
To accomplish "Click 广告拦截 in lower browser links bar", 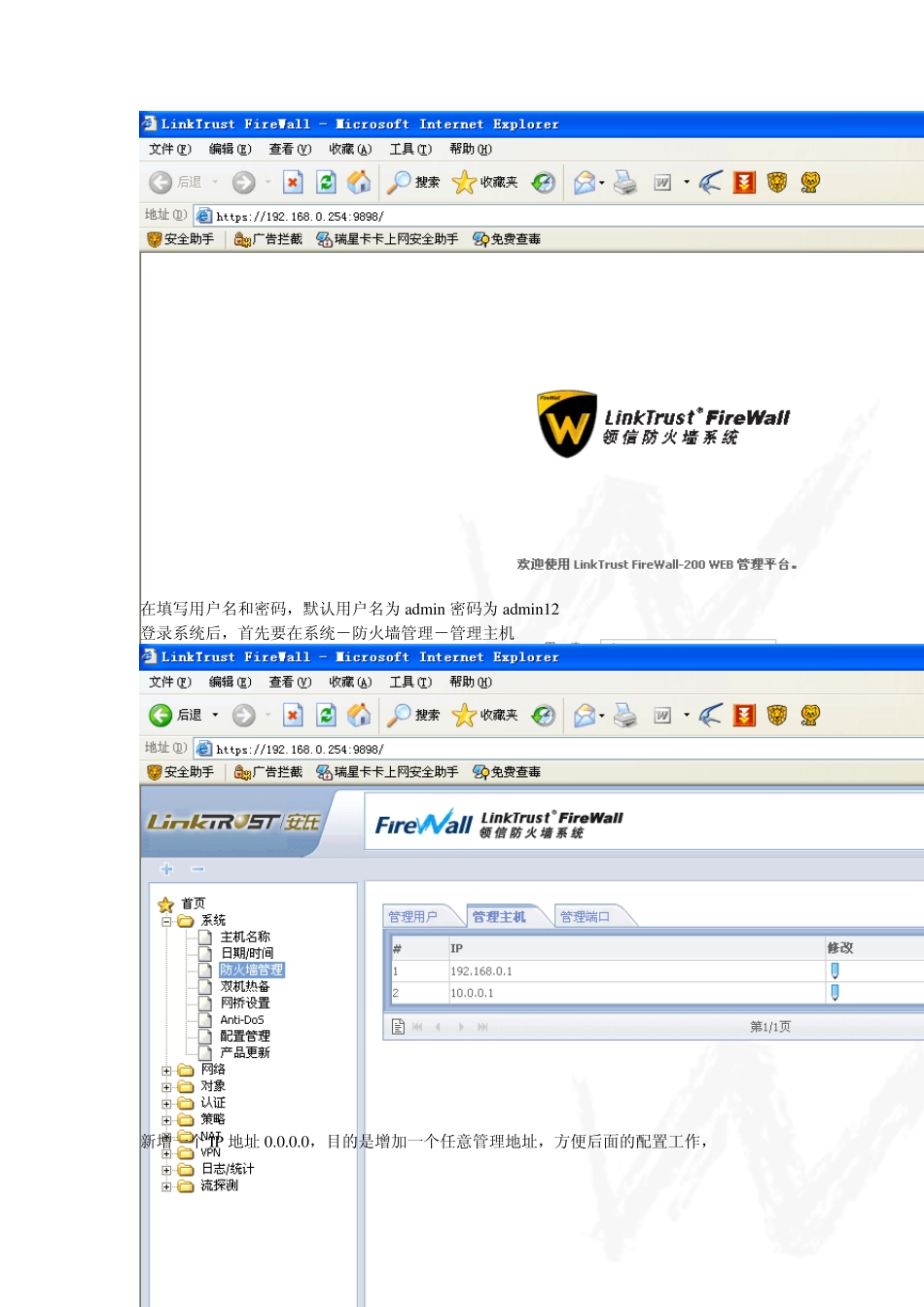I will 268,772.
